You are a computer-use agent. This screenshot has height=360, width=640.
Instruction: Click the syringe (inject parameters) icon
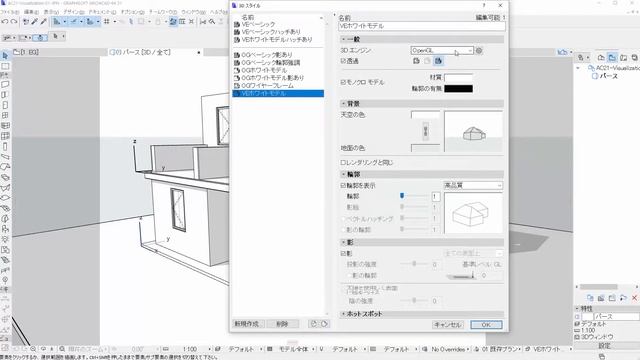pyautogui.click(x=43, y=21)
